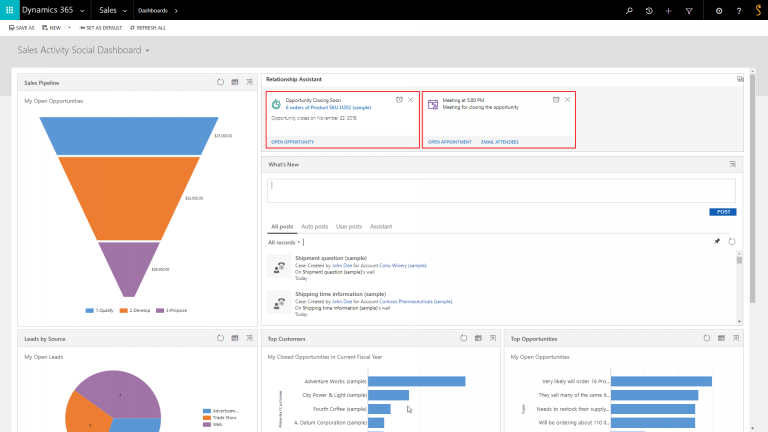Click the Shipment question (sample) post title
The image size is (768, 432).
pyautogui.click(x=331, y=258)
